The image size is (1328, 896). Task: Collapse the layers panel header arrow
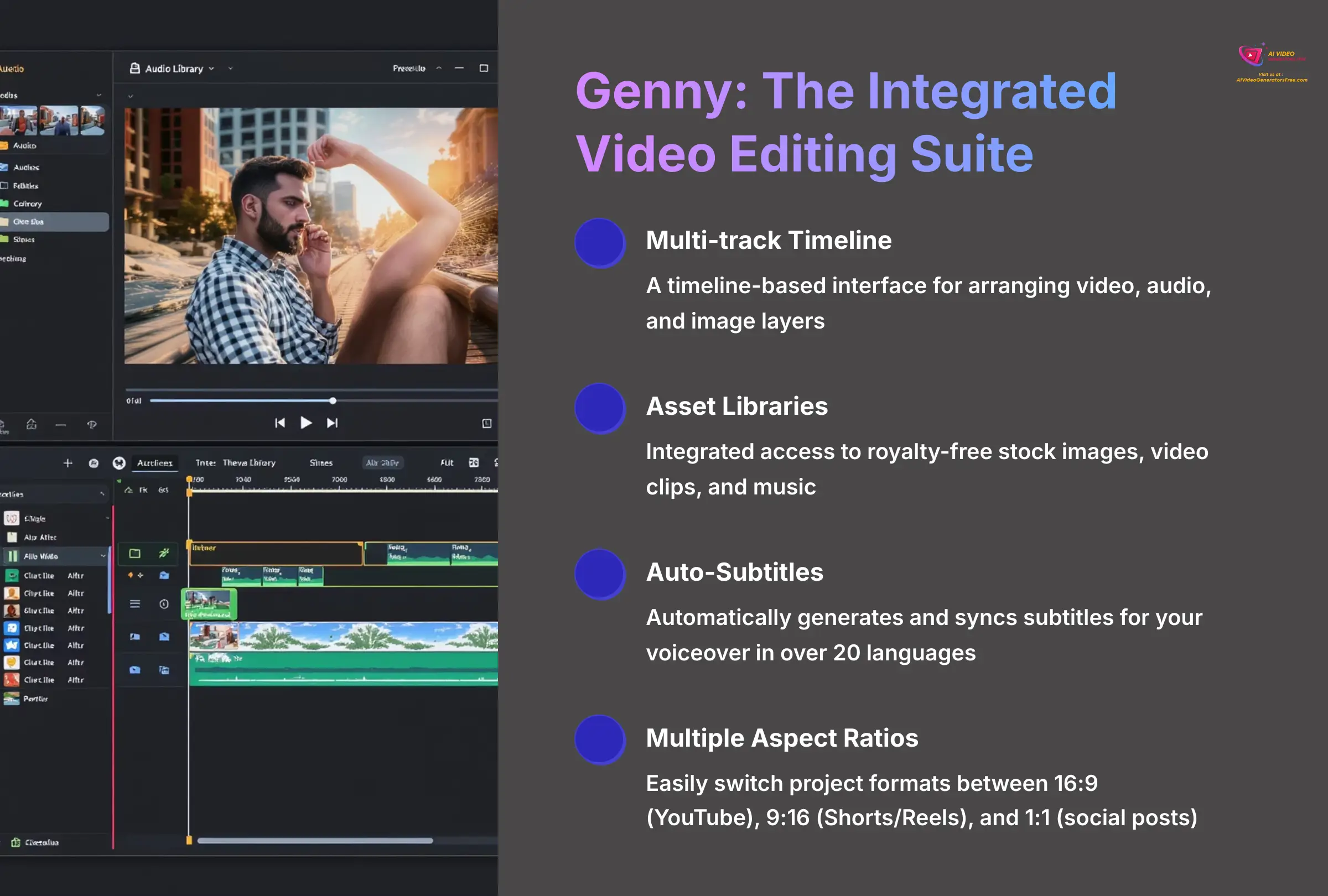102,494
